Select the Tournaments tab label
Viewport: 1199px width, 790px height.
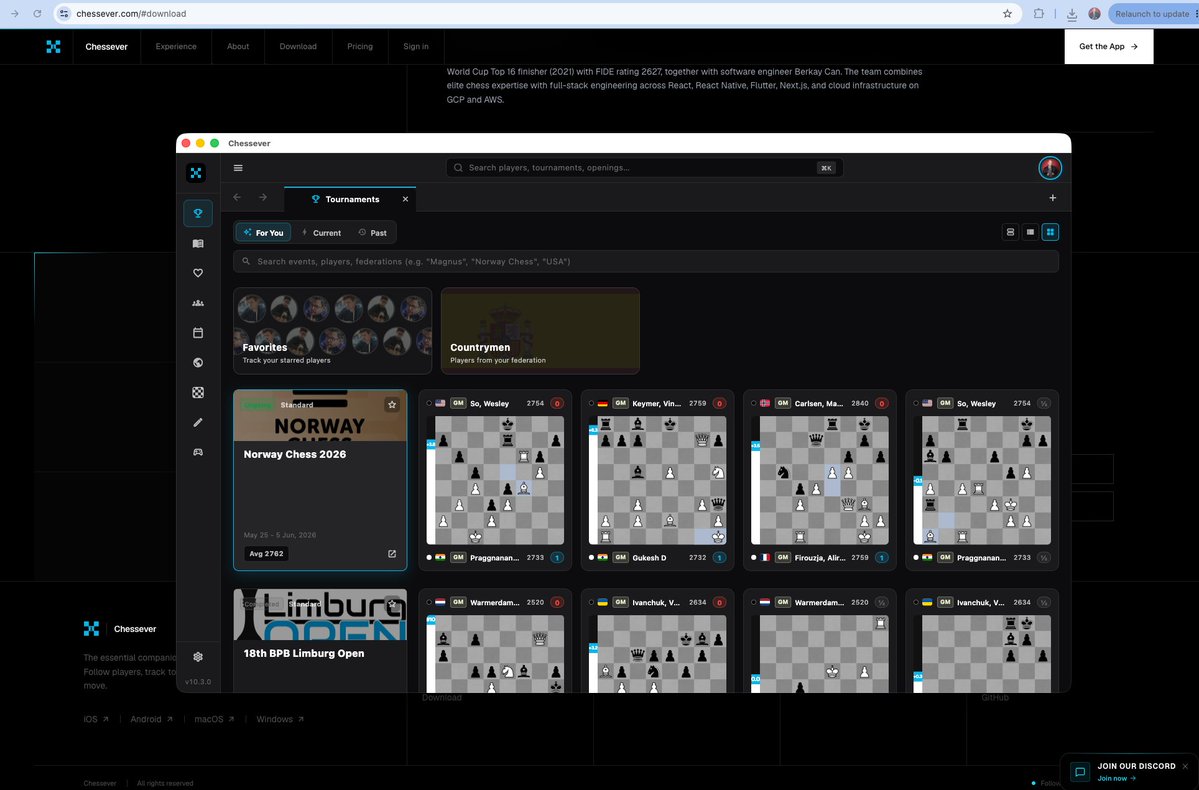[x=353, y=199]
